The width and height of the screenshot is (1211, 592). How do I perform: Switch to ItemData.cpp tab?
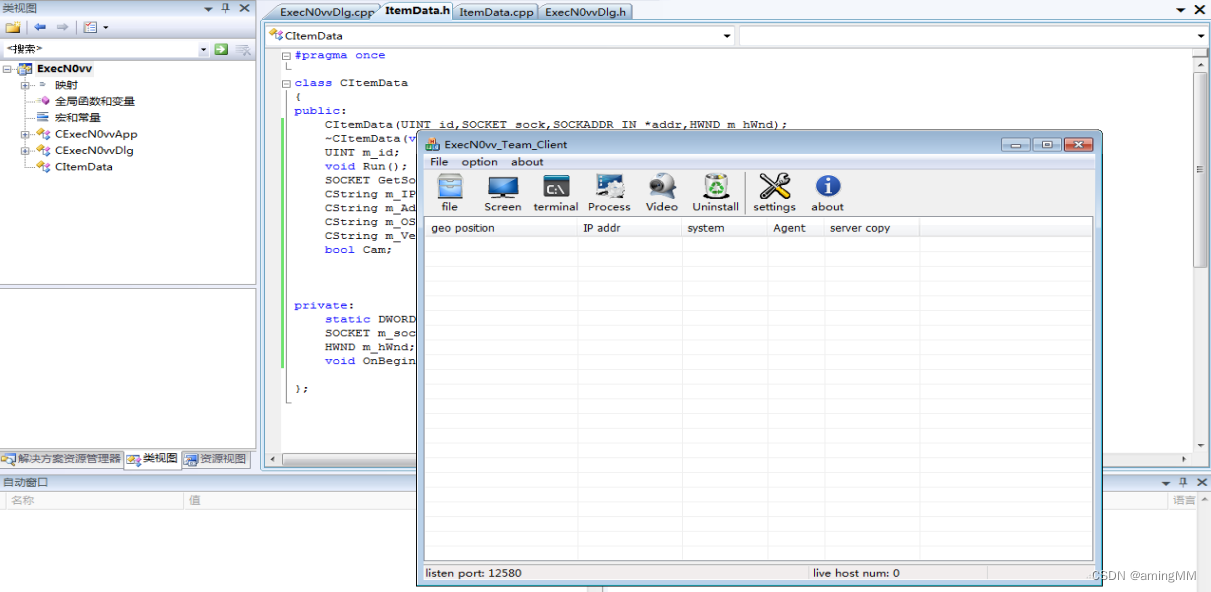(496, 12)
